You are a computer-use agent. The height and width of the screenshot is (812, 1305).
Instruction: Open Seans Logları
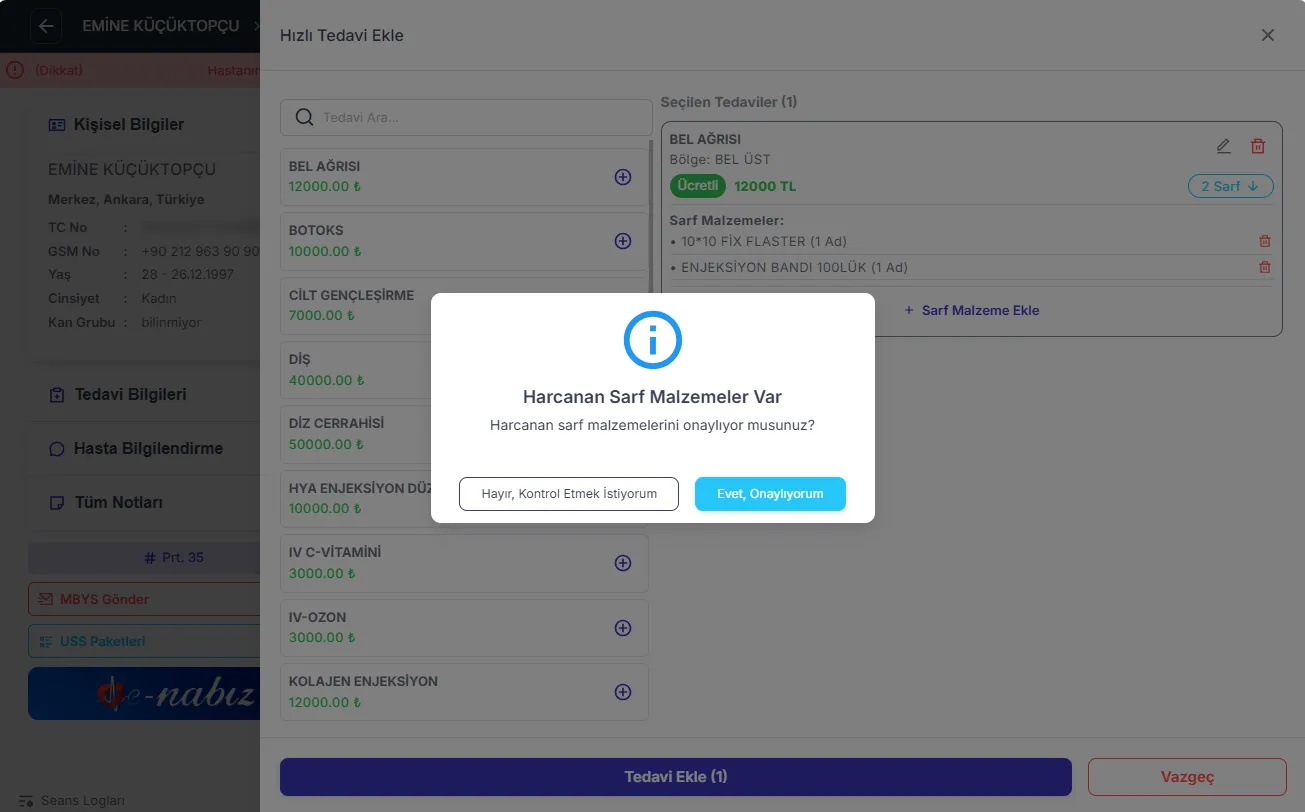72,801
